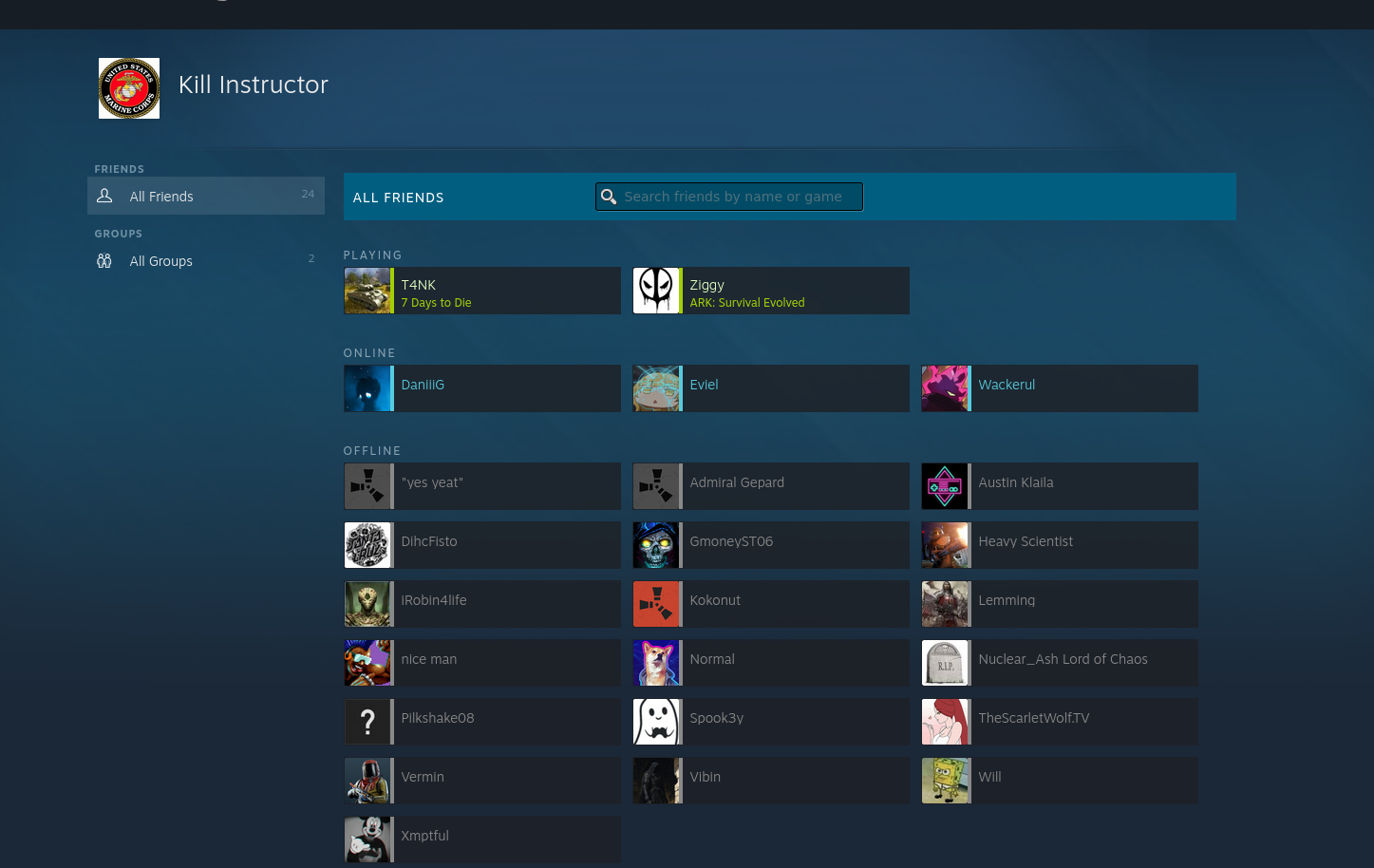Screen dimensions: 1374x868
Task: Open Normal friend name
Action: click(x=712, y=659)
